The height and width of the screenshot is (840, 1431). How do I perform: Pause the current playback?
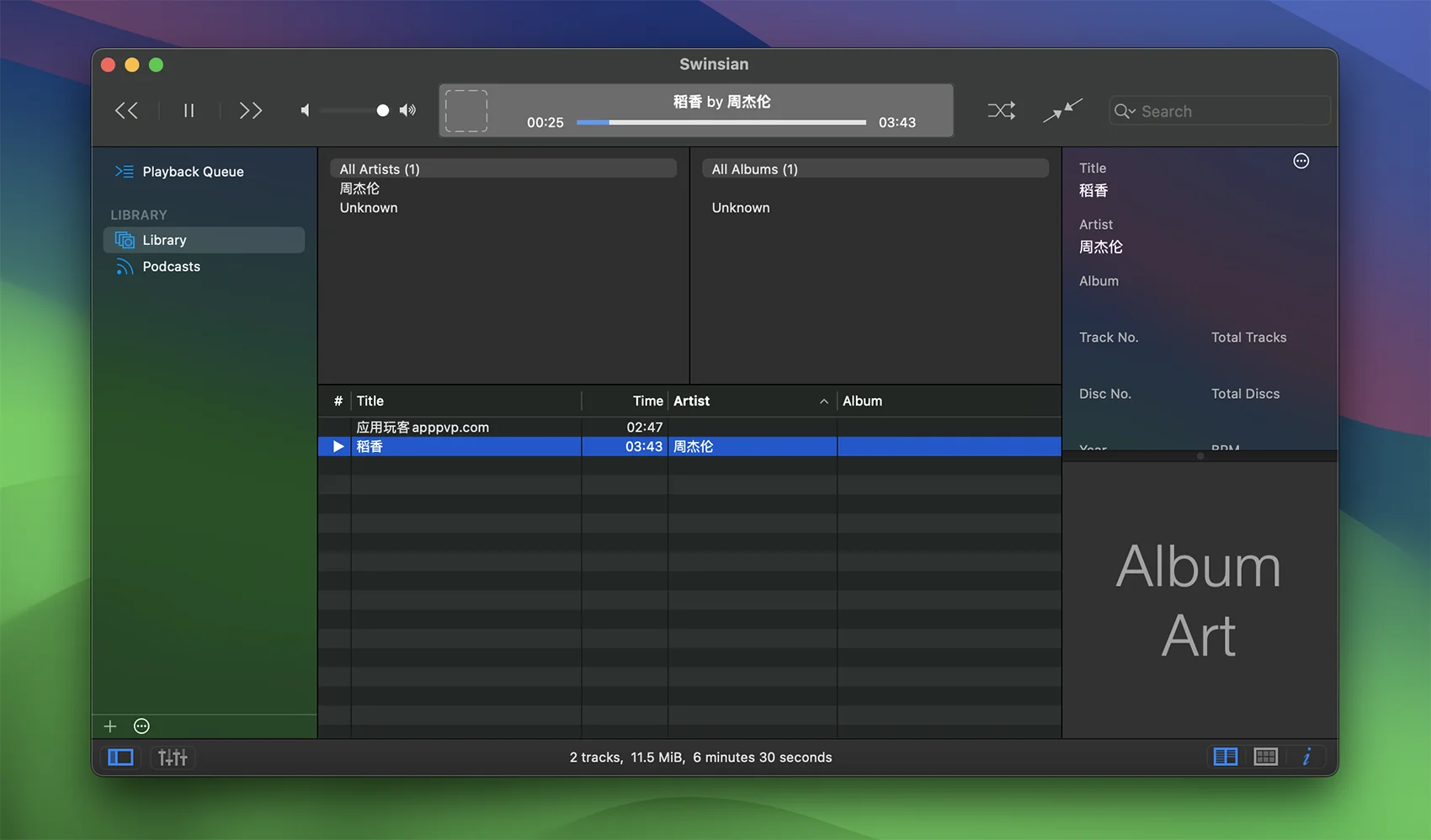[x=189, y=110]
